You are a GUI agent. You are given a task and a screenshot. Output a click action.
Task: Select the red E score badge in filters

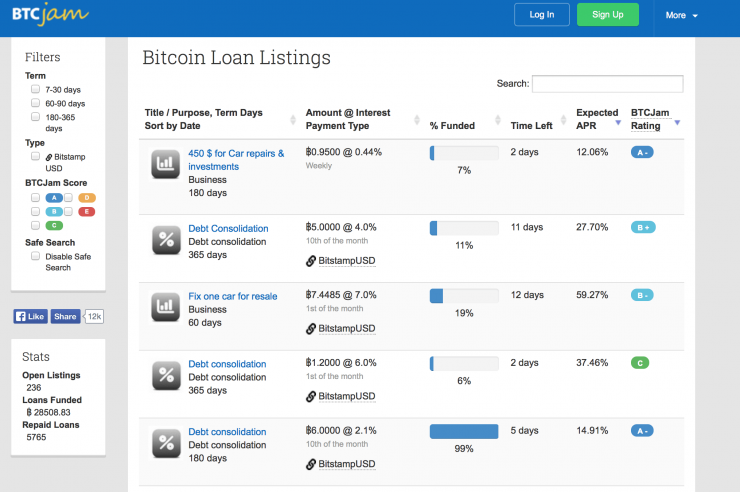(86, 212)
